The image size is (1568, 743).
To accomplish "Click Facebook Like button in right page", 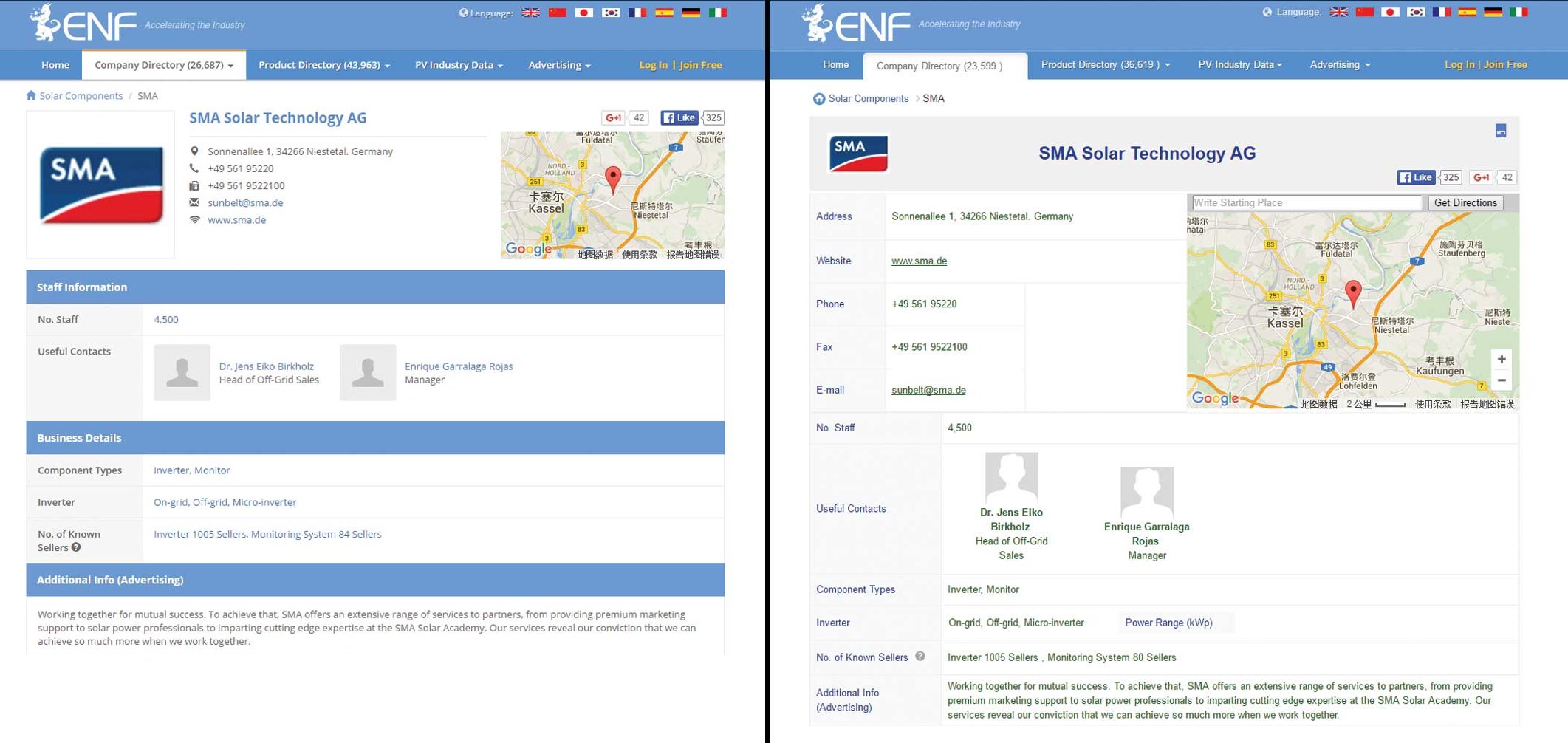I will click(x=1416, y=177).
